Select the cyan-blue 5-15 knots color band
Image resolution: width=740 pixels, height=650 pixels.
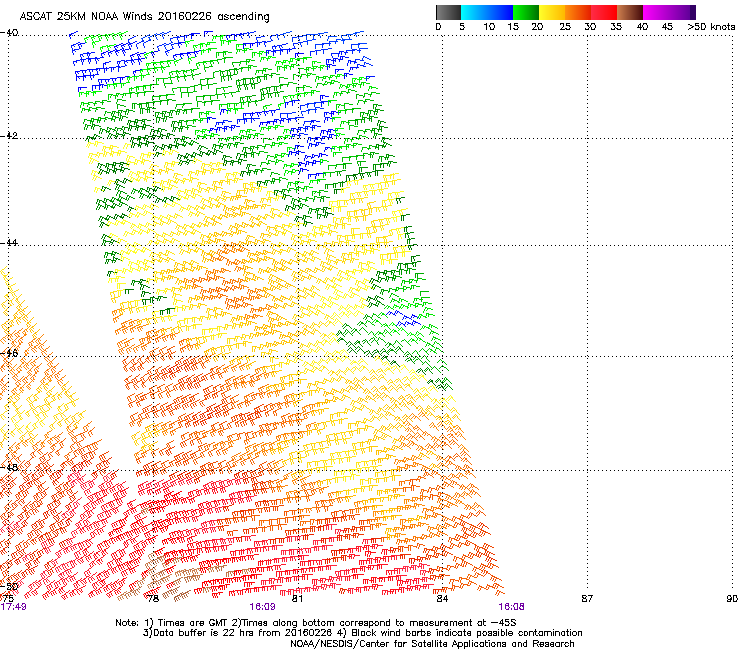point(487,12)
